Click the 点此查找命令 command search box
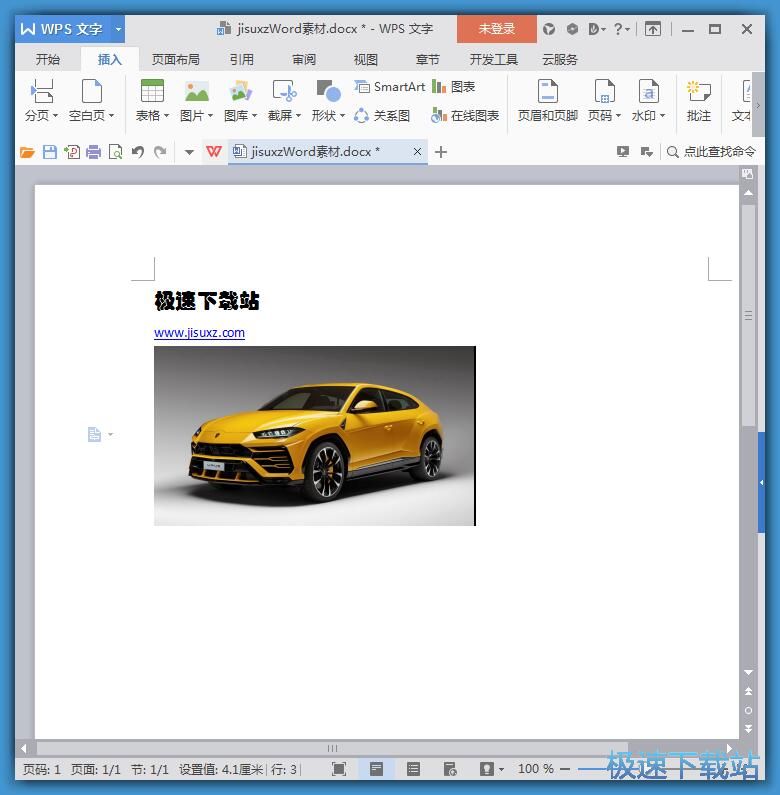Image resolution: width=780 pixels, height=795 pixels. pyautogui.click(x=711, y=152)
